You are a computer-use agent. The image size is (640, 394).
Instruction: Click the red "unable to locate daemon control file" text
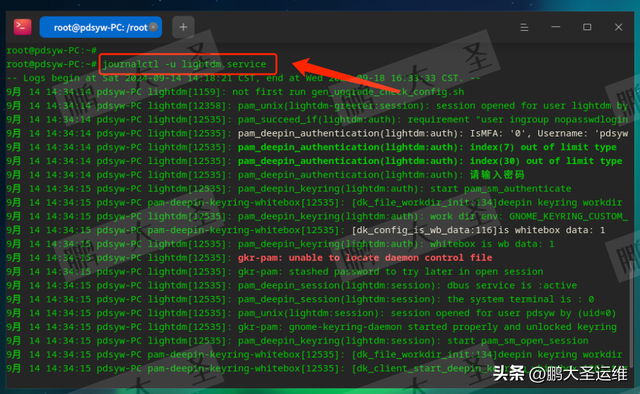[x=390, y=258]
